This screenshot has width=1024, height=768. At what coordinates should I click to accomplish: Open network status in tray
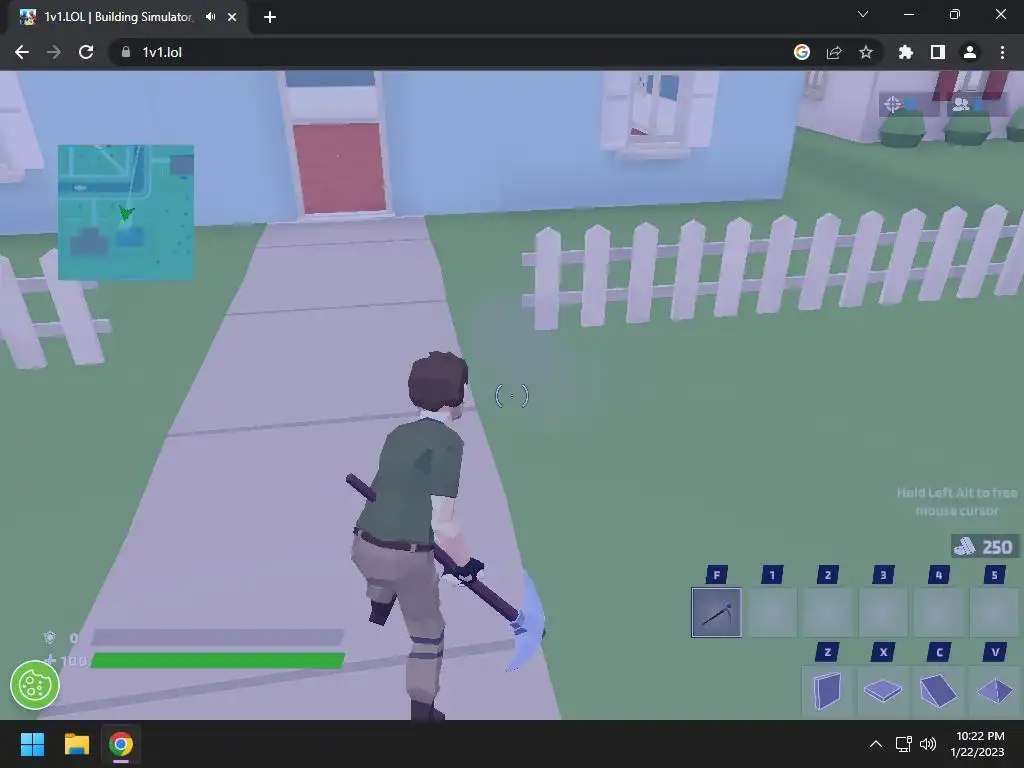pyautogui.click(x=904, y=744)
